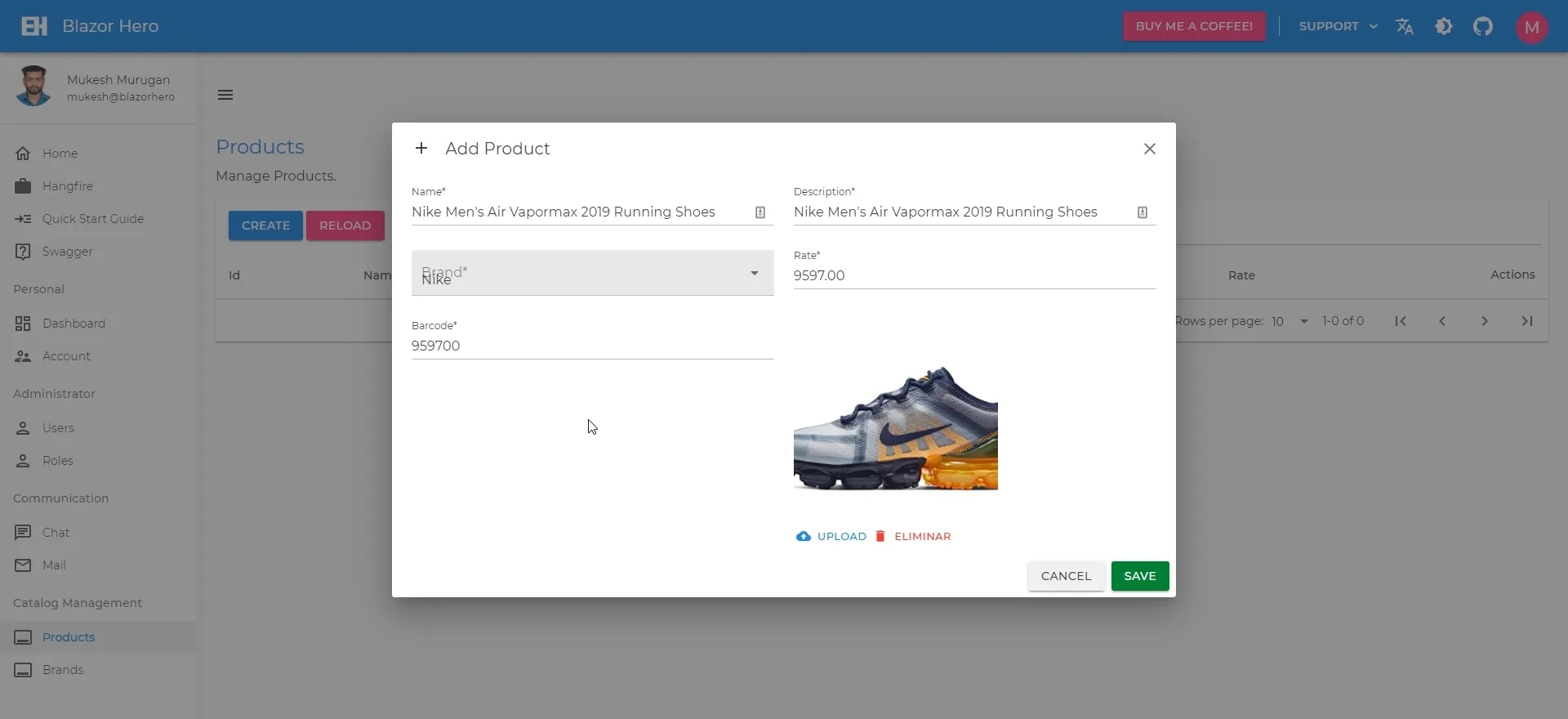Toggle the hamburger menu sidebar
1568x719 pixels.
[x=225, y=95]
